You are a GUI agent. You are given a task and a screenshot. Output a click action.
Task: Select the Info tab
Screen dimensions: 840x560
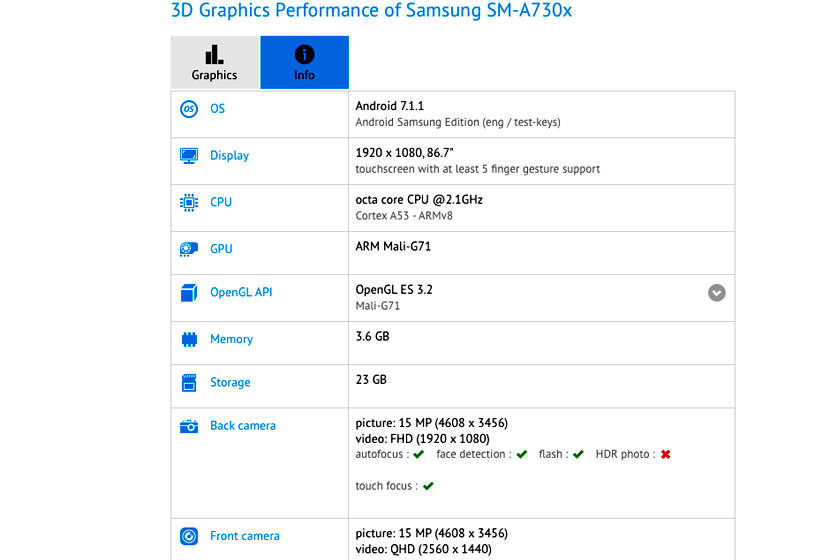point(304,62)
